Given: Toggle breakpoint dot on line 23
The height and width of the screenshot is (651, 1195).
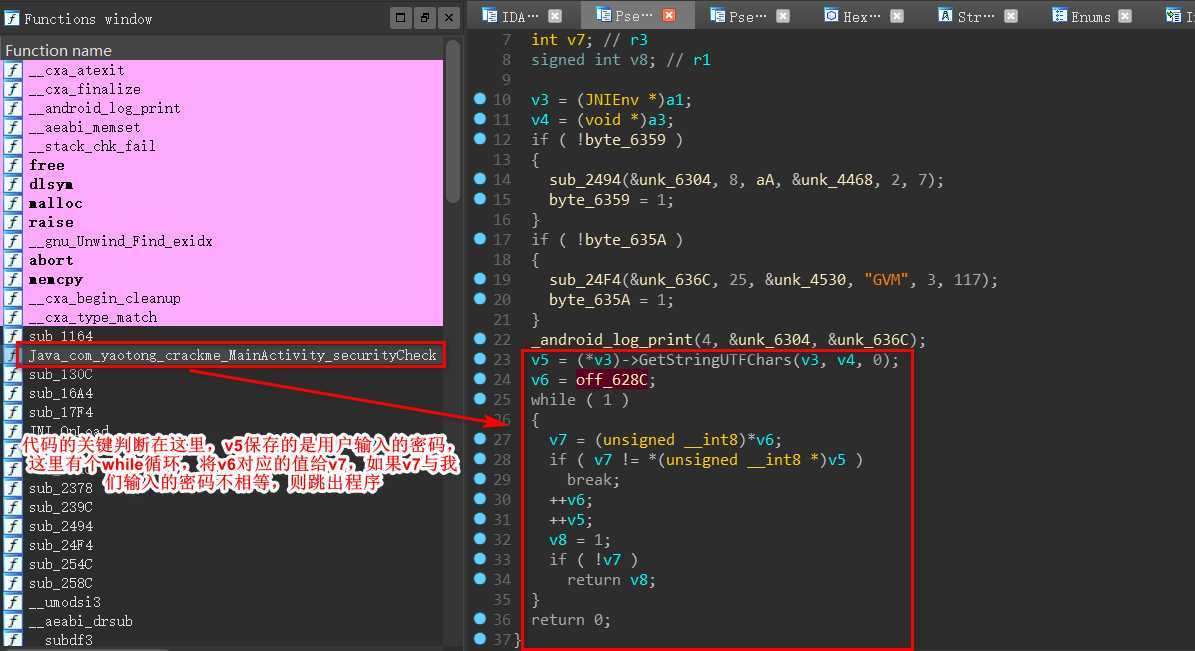Looking at the screenshot, I should coord(479,358).
